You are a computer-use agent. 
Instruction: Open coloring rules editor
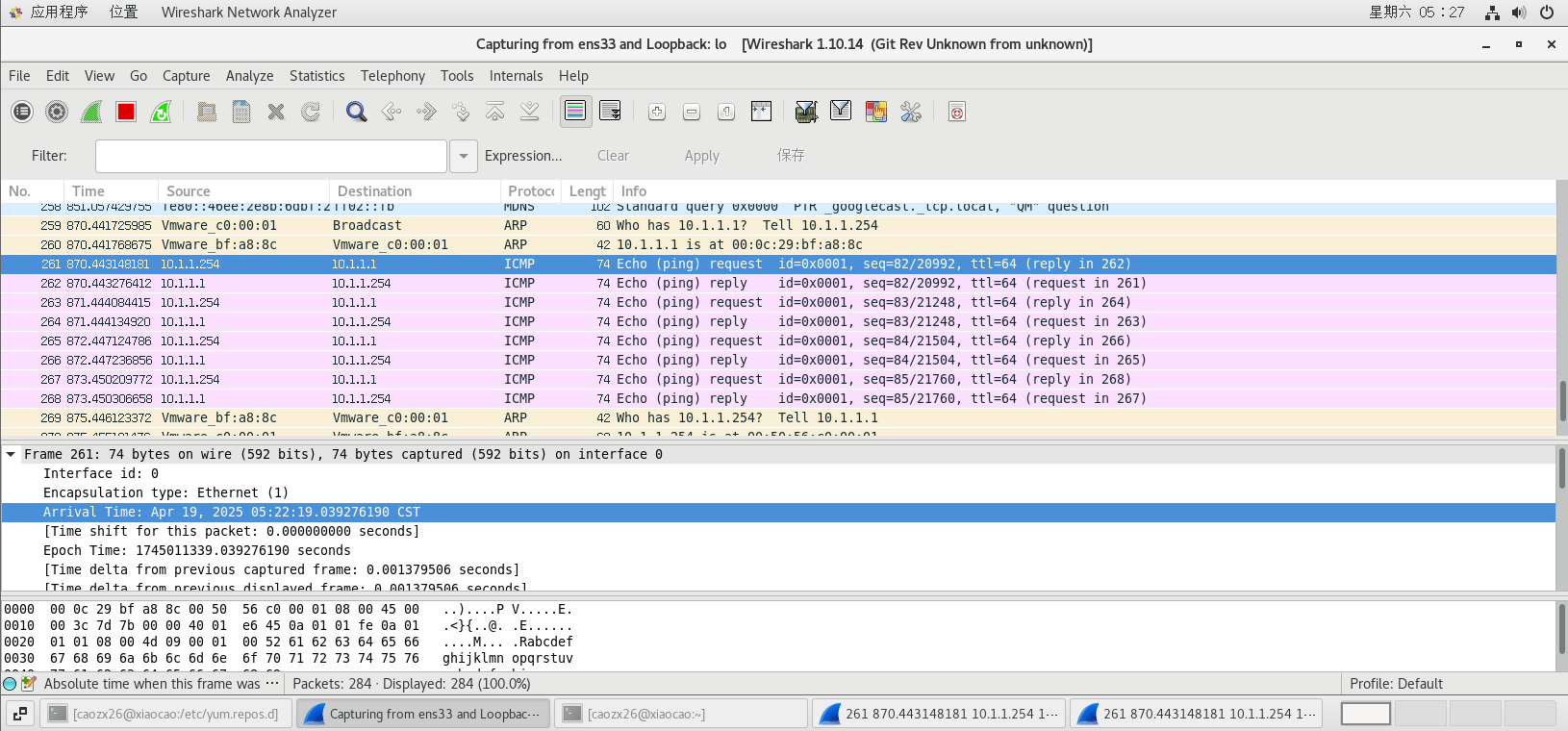click(875, 112)
